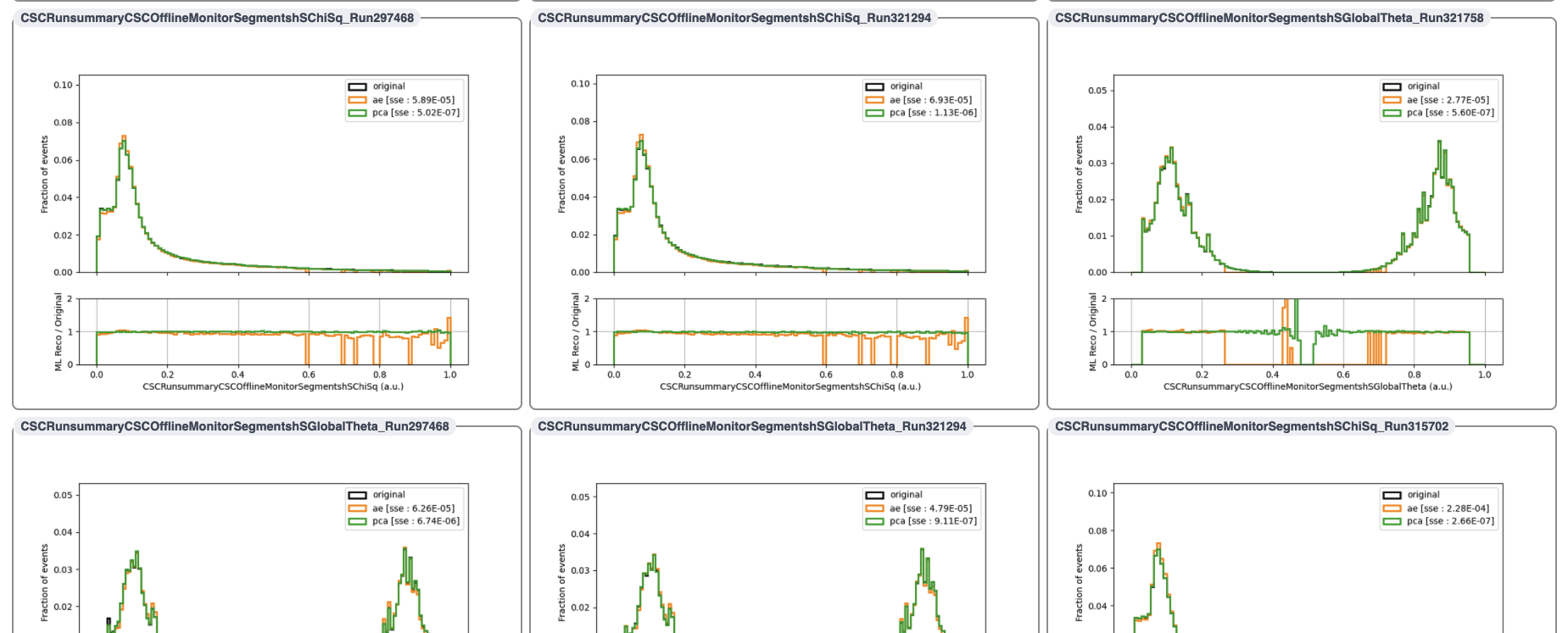Click legend entry 'pca [sse : 6.74E-06]'
The height and width of the screenshot is (633, 1568).
(416, 521)
